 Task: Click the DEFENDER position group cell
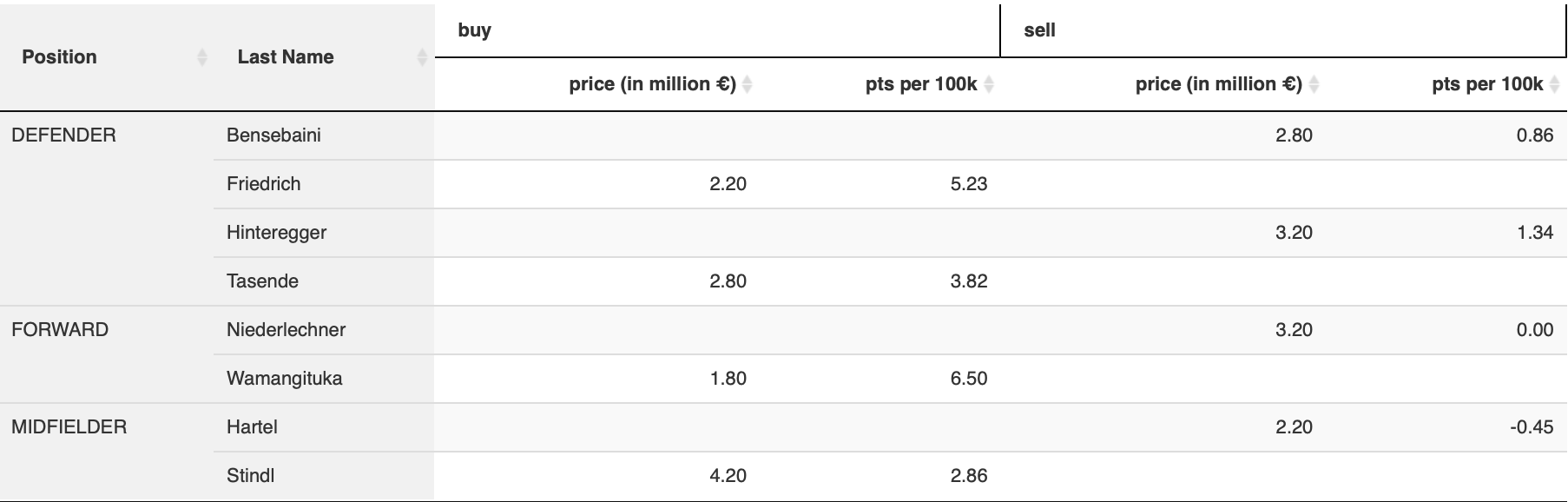(x=63, y=135)
